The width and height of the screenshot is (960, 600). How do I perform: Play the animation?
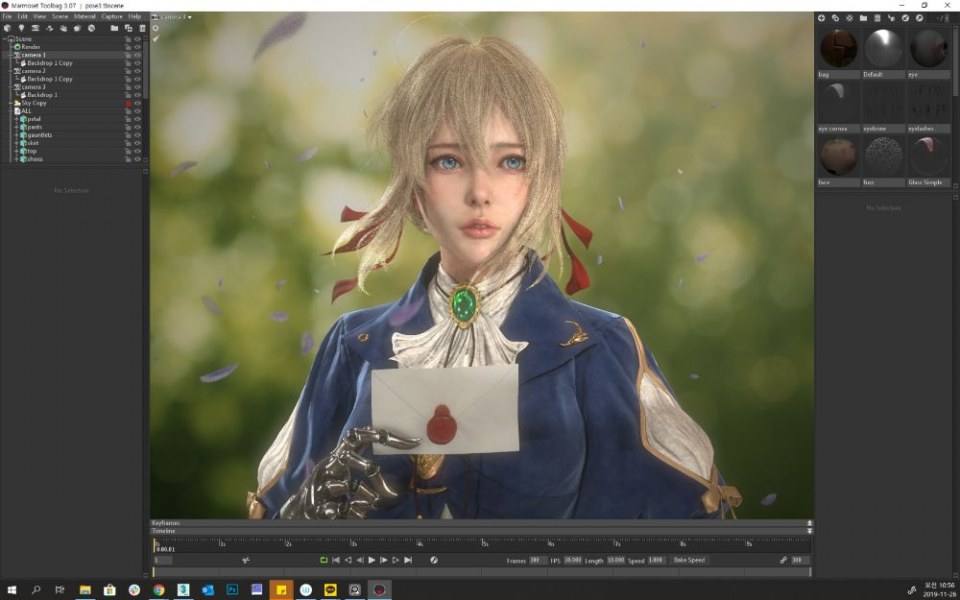tap(372, 560)
